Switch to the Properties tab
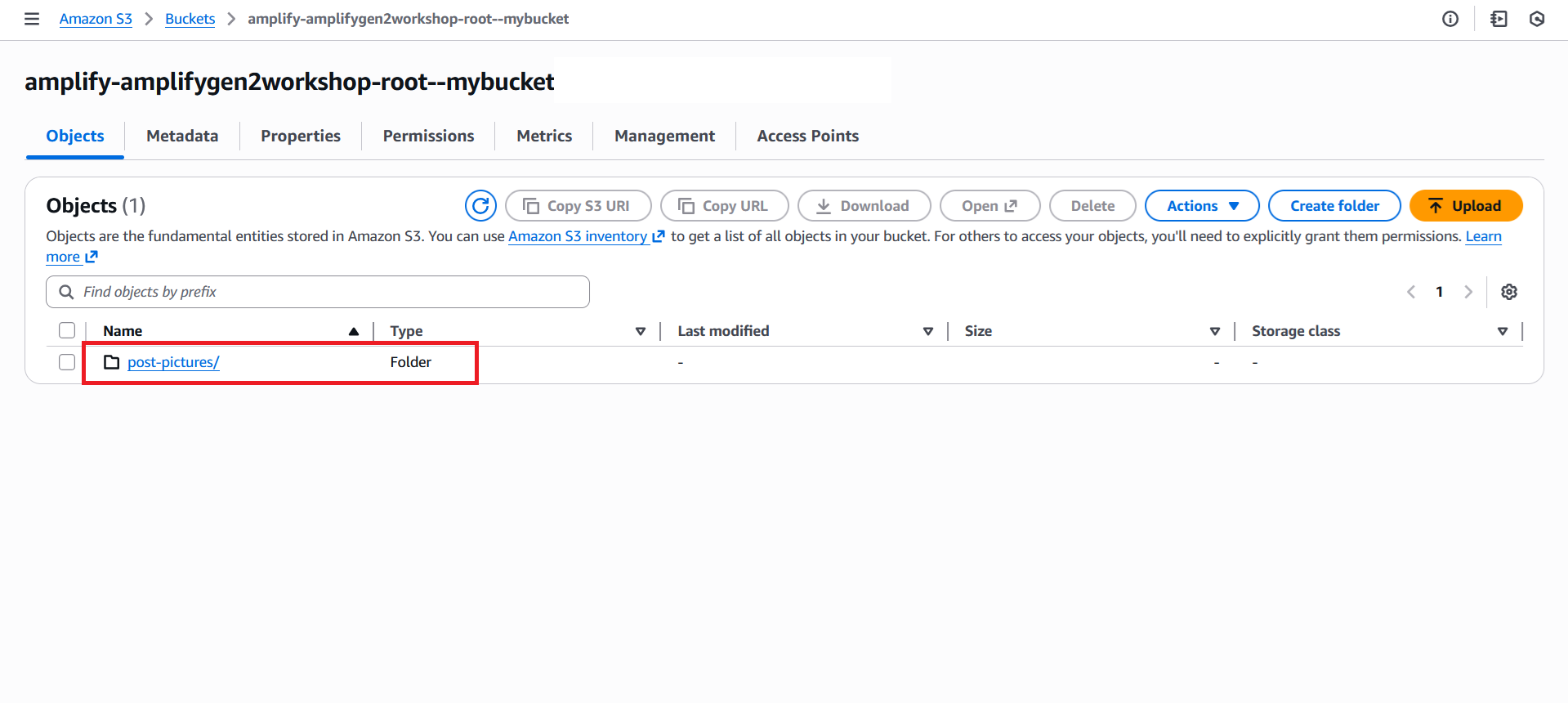The width and height of the screenshot is (1568, 703). [301, 136]
